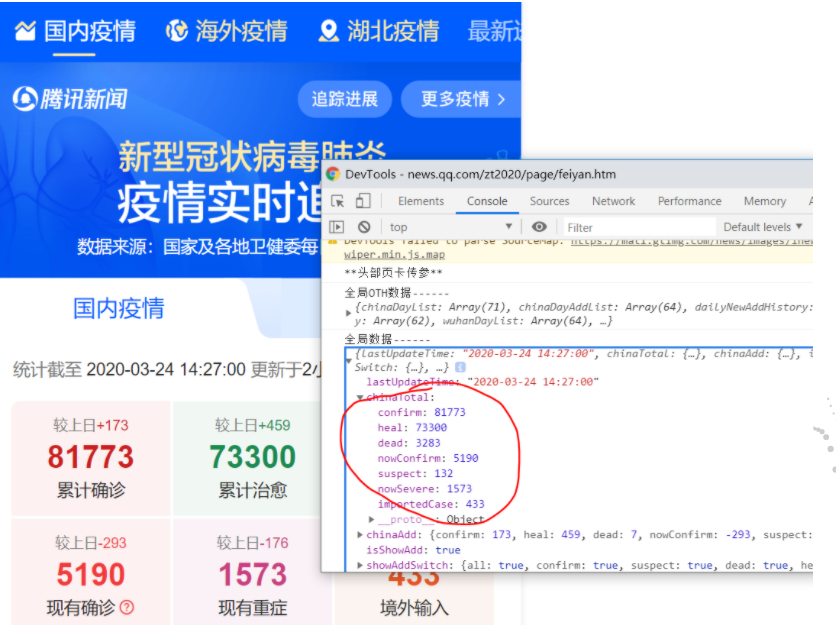Click the 73300 累计治愈 card
This screenshot has height=625, width=836.
click(252, 459)
